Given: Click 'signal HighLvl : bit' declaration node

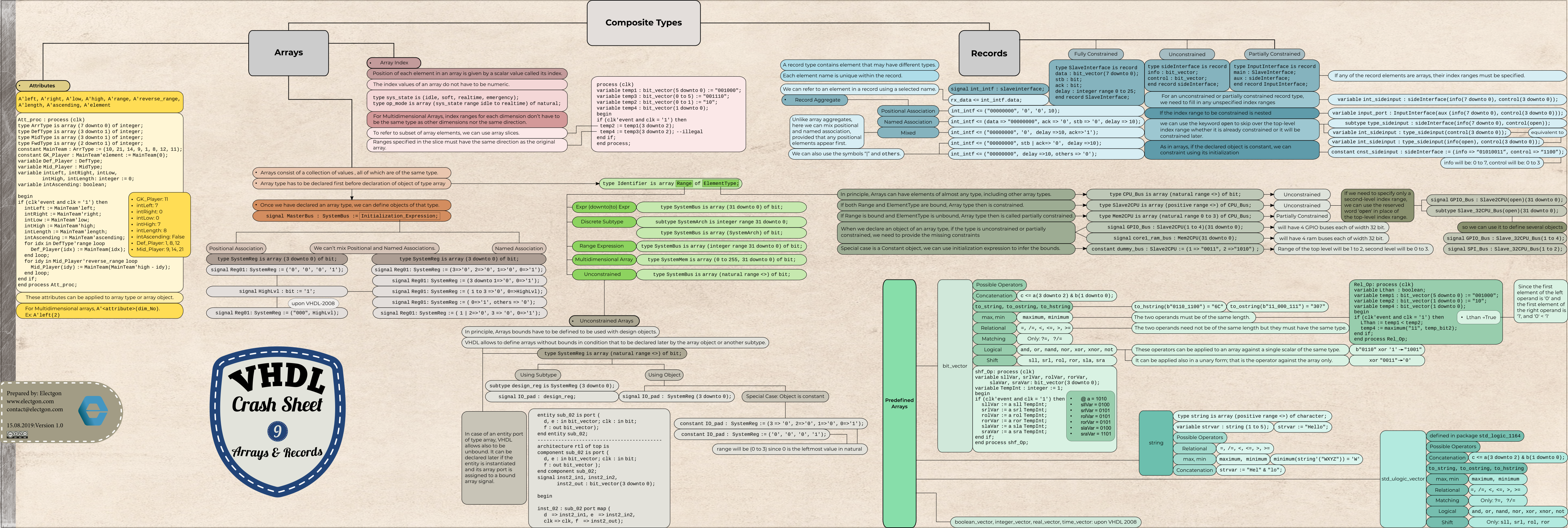Looking at the screenshot, I should coord(277,291).
